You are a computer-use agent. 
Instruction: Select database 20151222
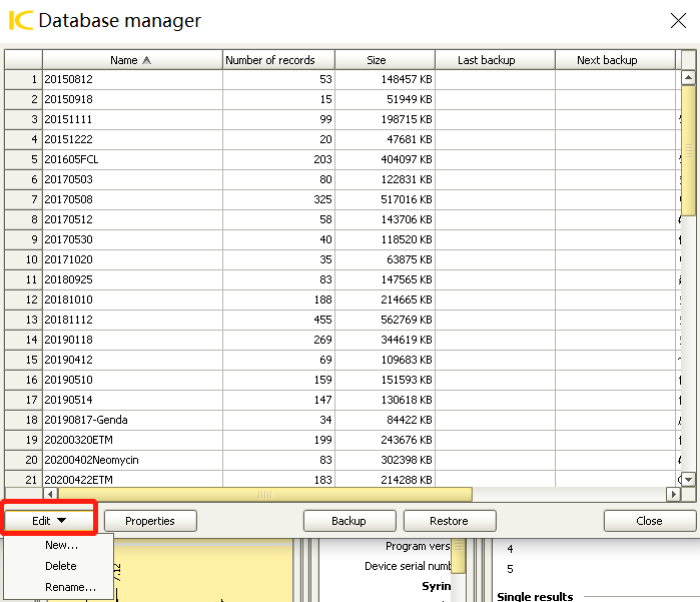[x=132, y=139]
